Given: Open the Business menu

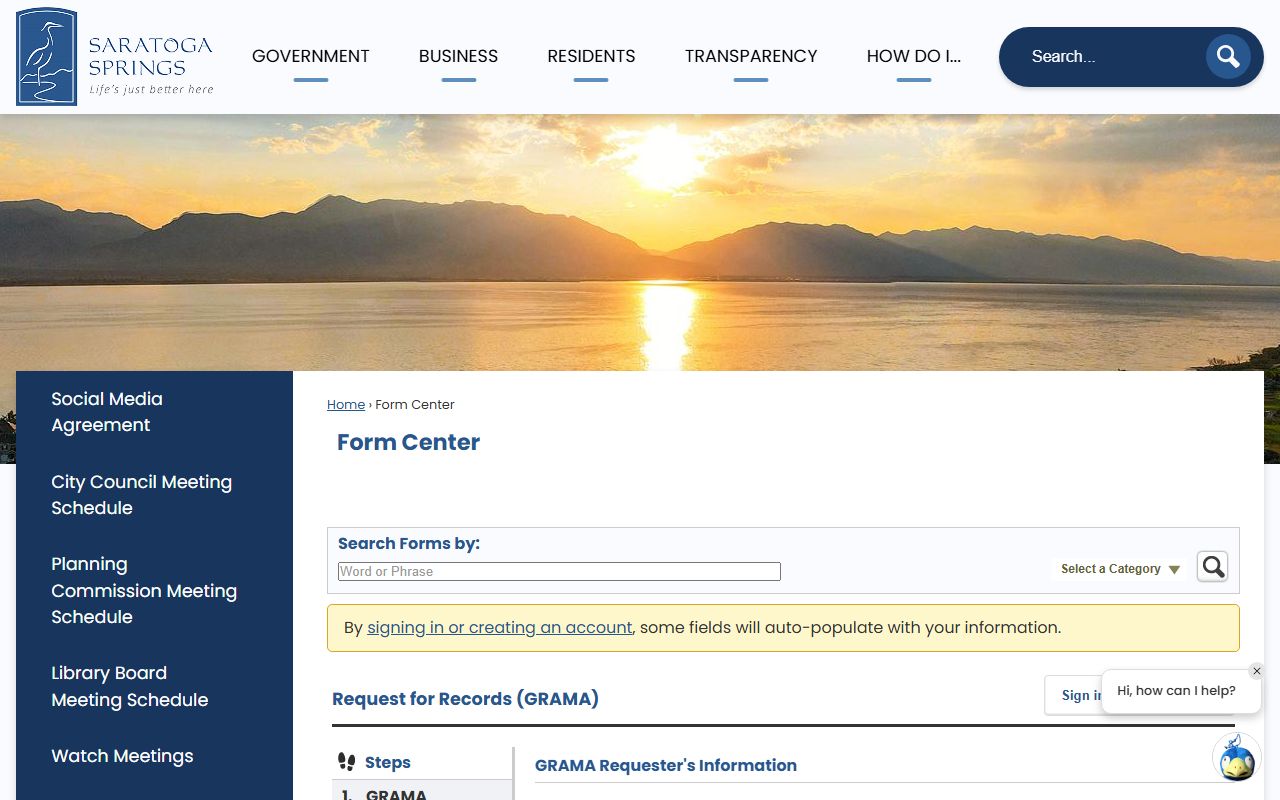Looking at the screenshot, I should tap(458, 56).
